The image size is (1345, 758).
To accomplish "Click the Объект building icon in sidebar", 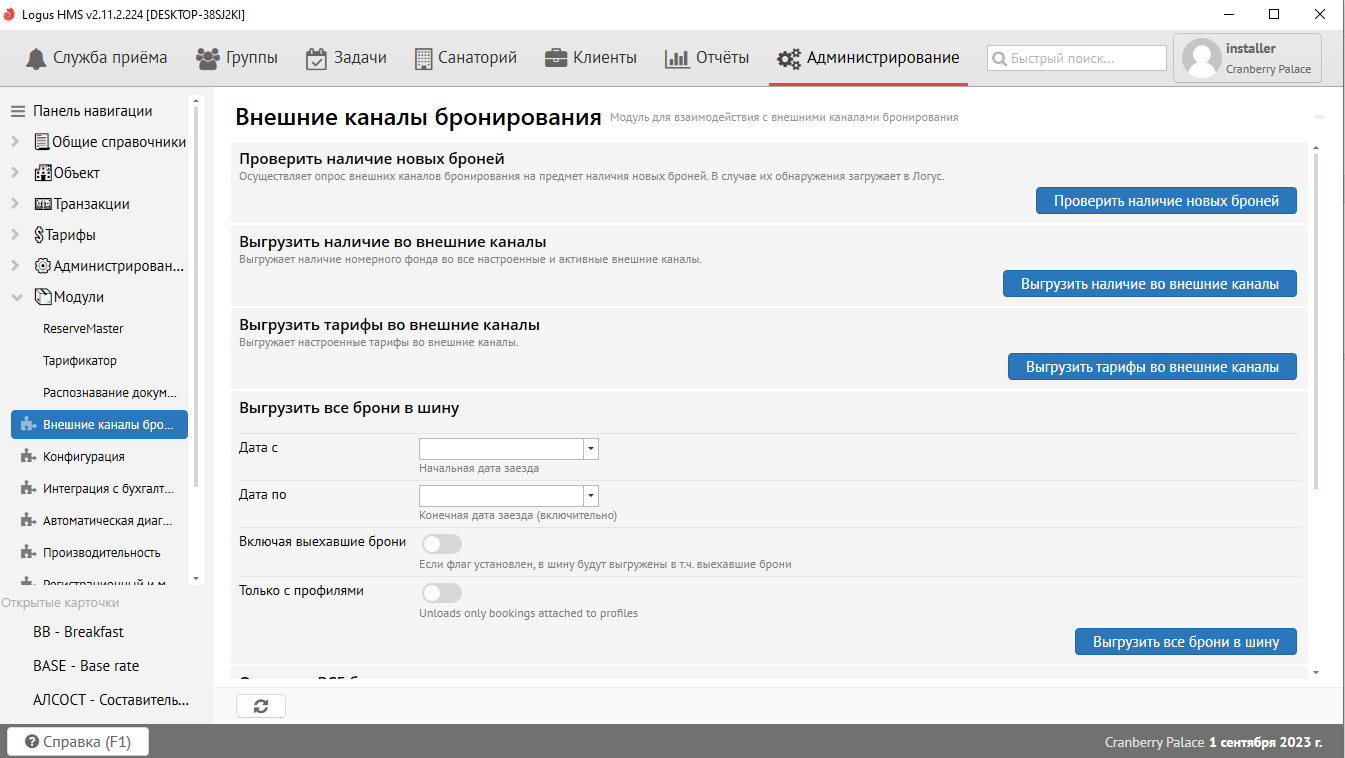I will pos(42,173).
